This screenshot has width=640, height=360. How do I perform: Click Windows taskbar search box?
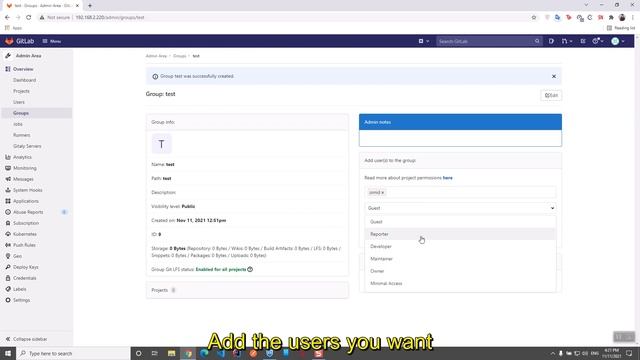73,353
